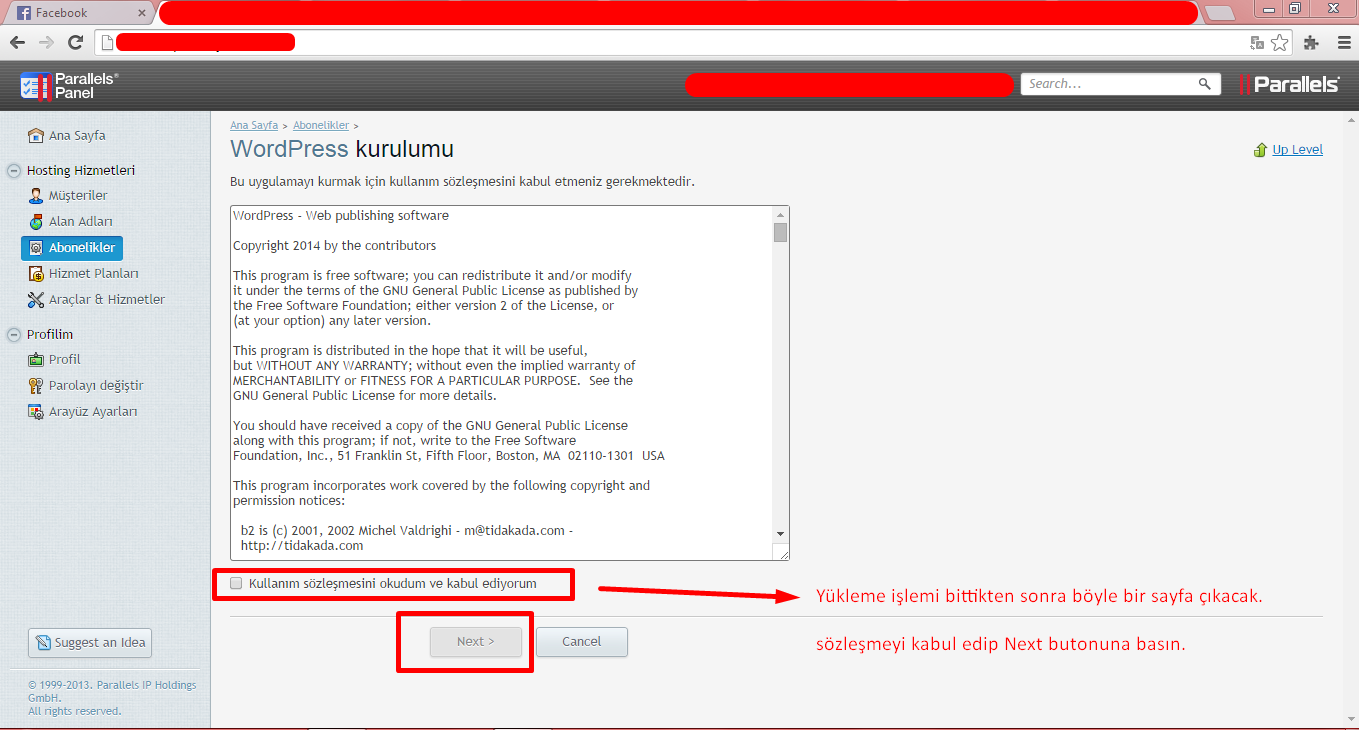Click the Alan Adları globe icon
The image size is (1359, 730).
(x=37, y=222)
